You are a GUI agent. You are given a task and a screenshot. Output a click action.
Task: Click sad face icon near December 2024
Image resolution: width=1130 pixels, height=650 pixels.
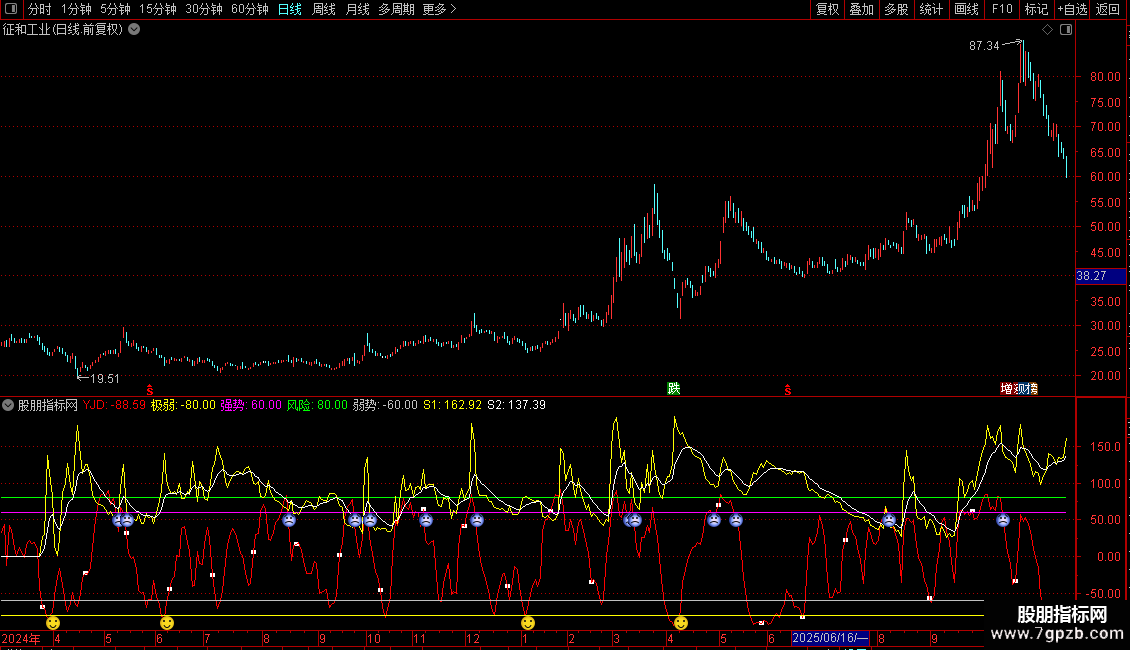coord(477,520)
